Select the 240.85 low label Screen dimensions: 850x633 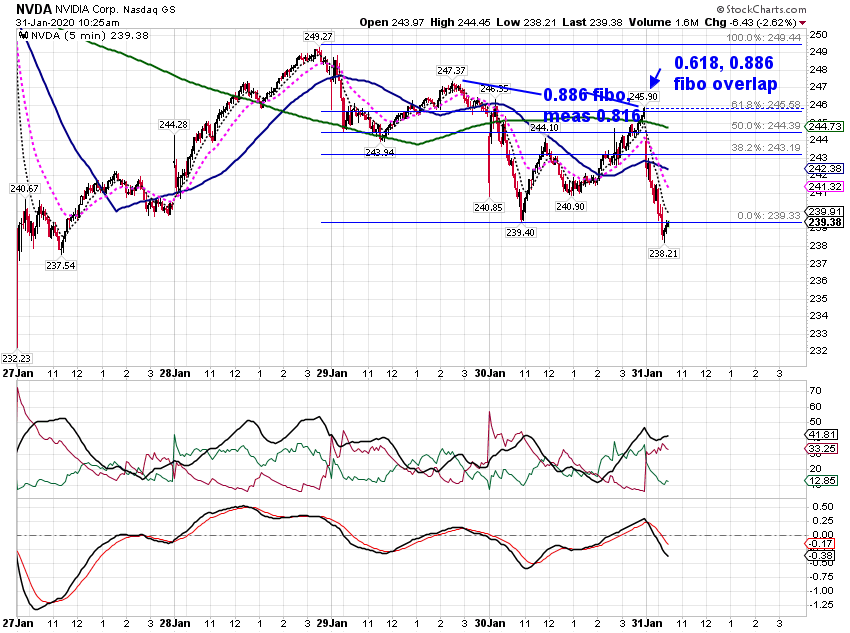[x=488, y=207]
